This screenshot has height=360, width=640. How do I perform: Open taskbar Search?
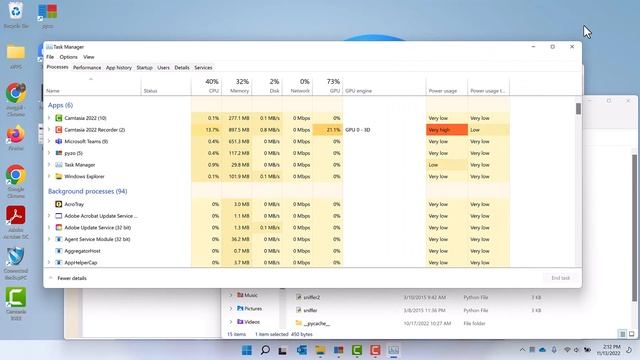tap(265, 350)
